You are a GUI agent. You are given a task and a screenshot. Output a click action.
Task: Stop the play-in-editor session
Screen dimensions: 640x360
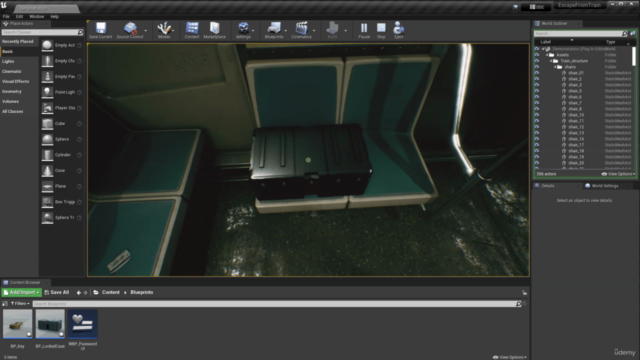[381, 28]
